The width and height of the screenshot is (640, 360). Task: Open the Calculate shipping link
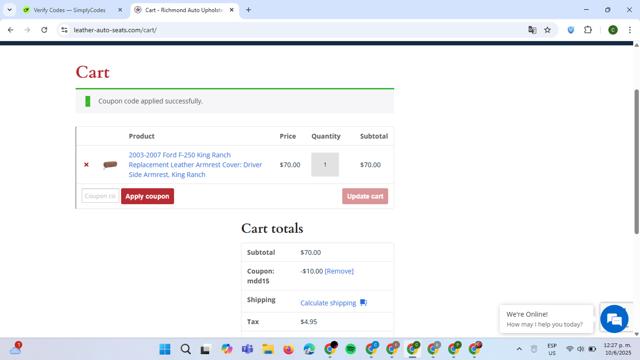(x=328, y=303)
